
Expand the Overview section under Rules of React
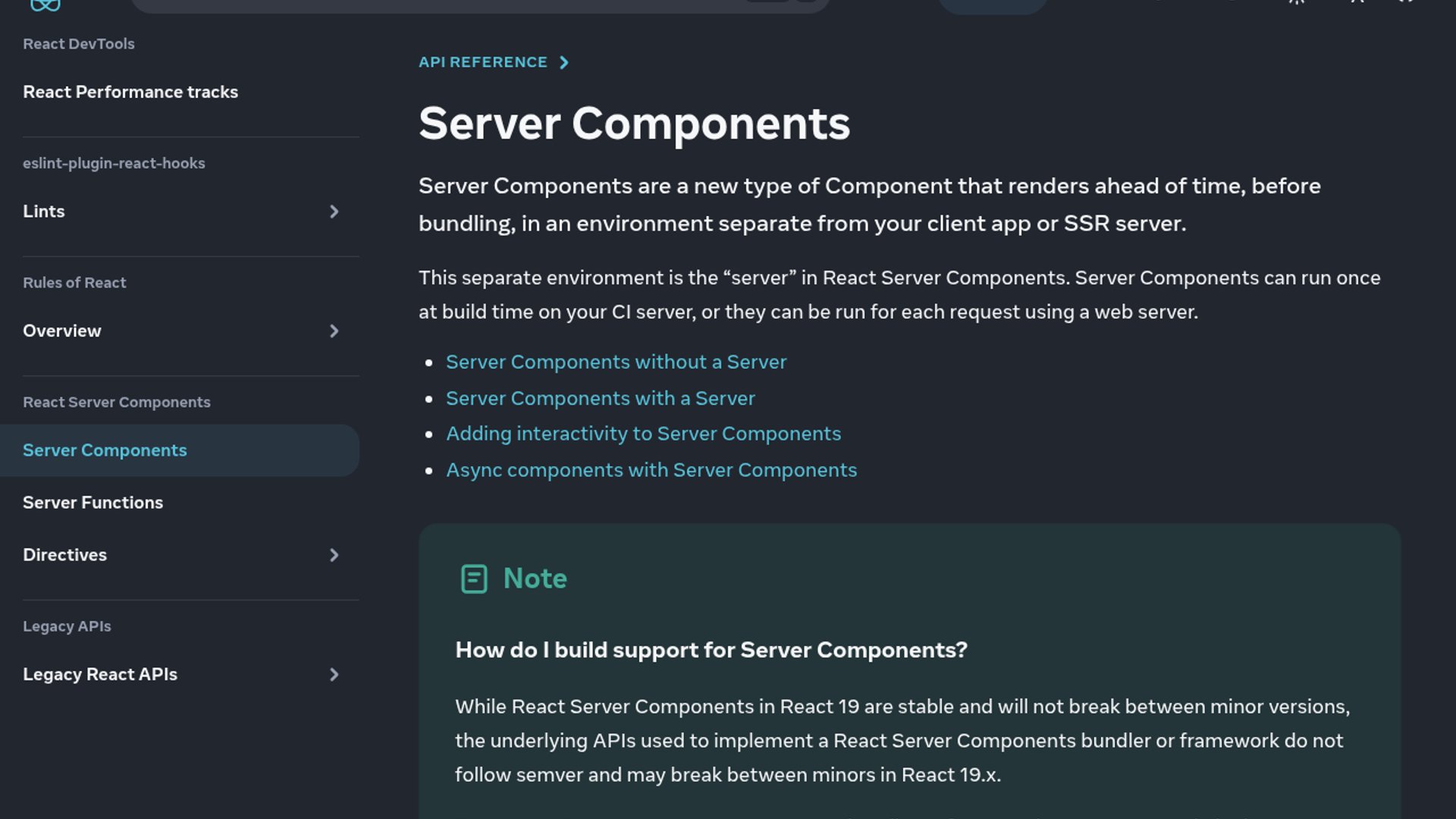[334, 331]
